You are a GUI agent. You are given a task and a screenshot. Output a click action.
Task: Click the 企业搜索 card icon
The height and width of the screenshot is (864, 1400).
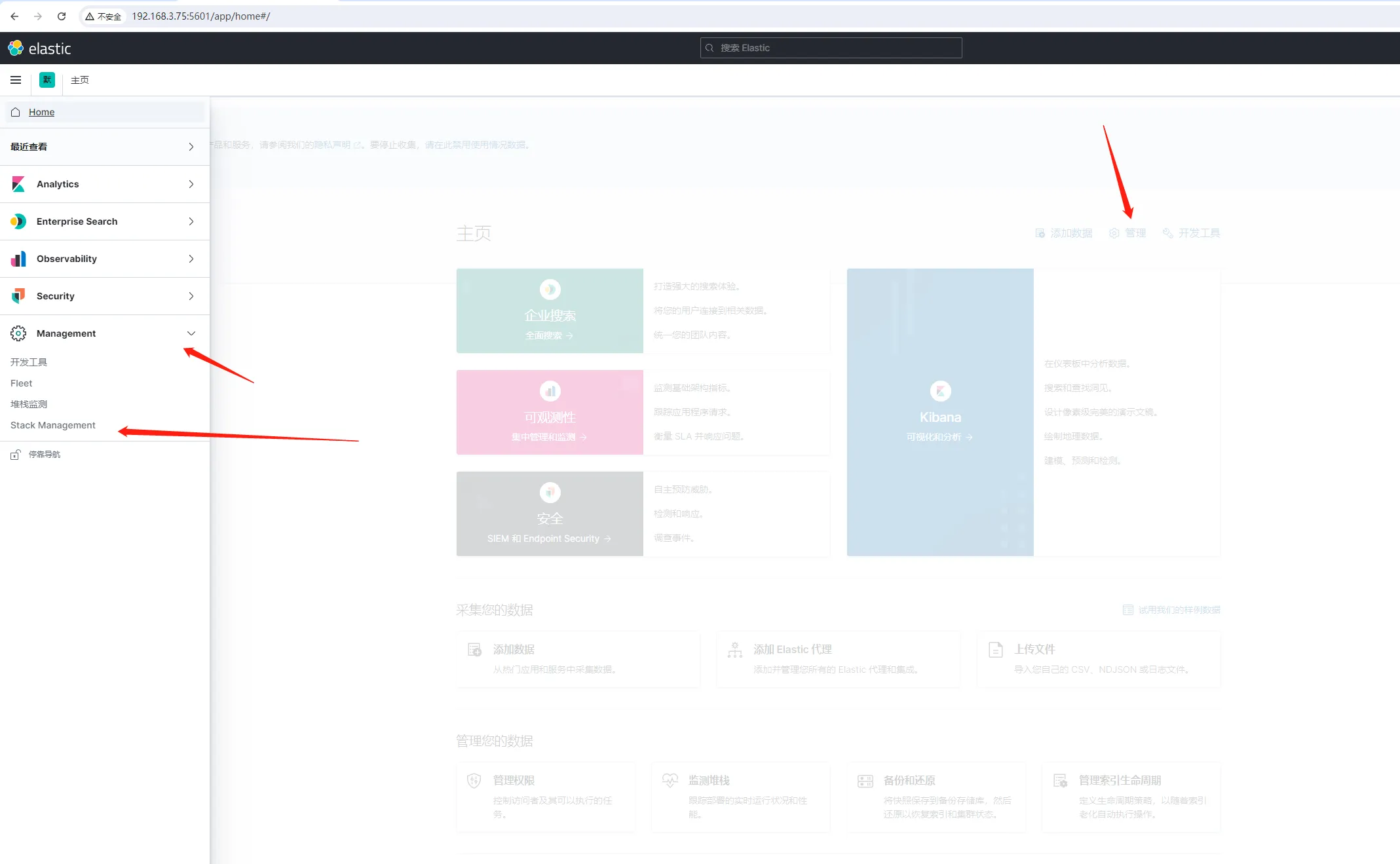pos(550,290)
